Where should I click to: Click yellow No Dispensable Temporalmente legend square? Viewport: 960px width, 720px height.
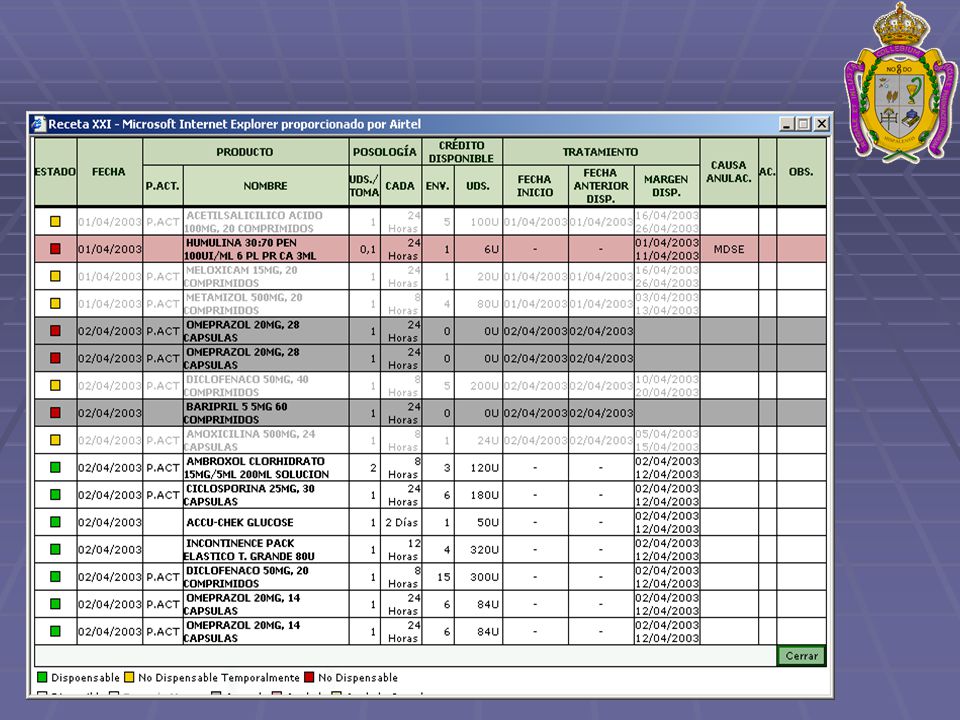click(x=129, y=677)
